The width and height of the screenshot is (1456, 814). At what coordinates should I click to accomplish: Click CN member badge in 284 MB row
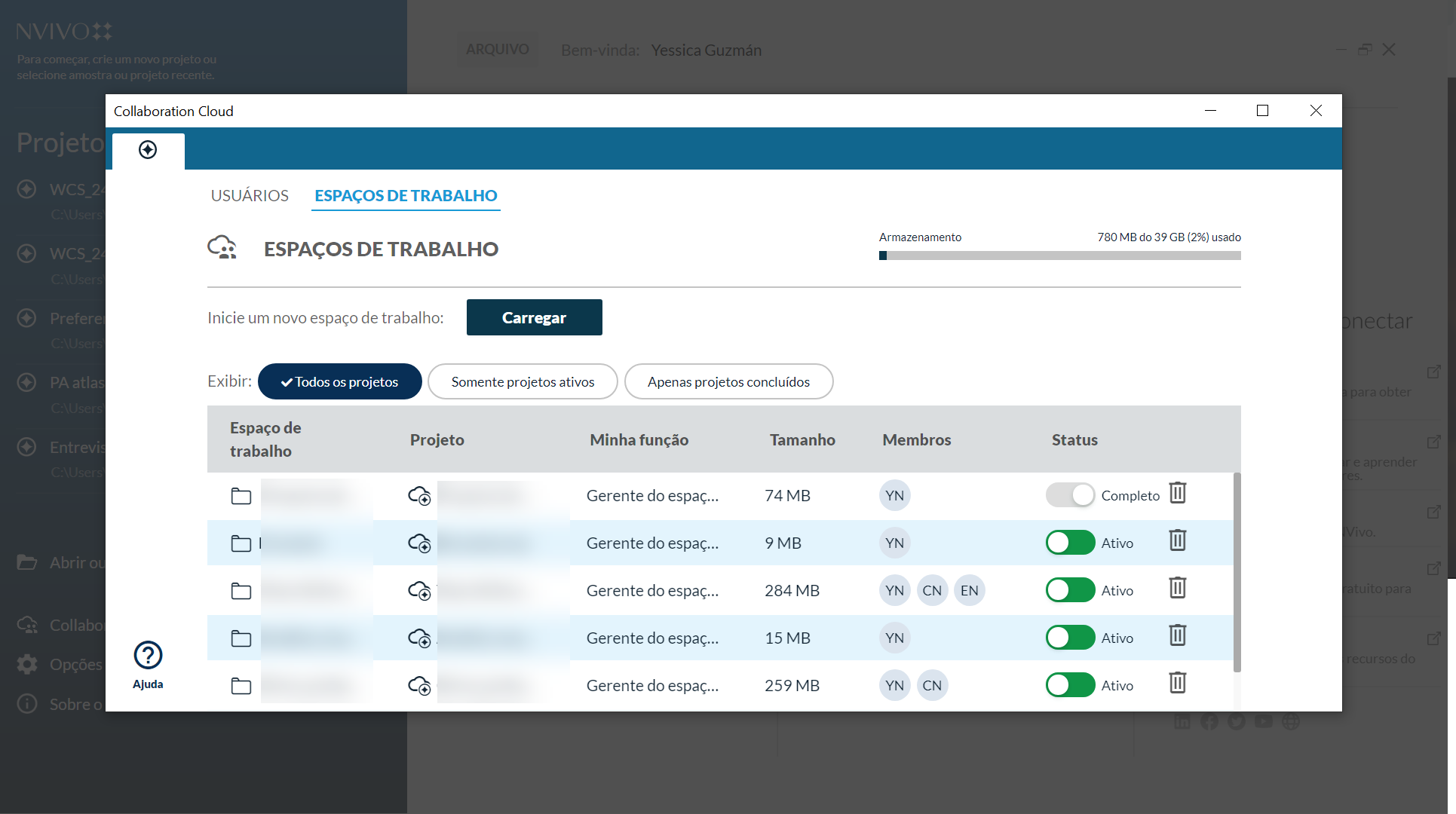[x=932, y=591]
